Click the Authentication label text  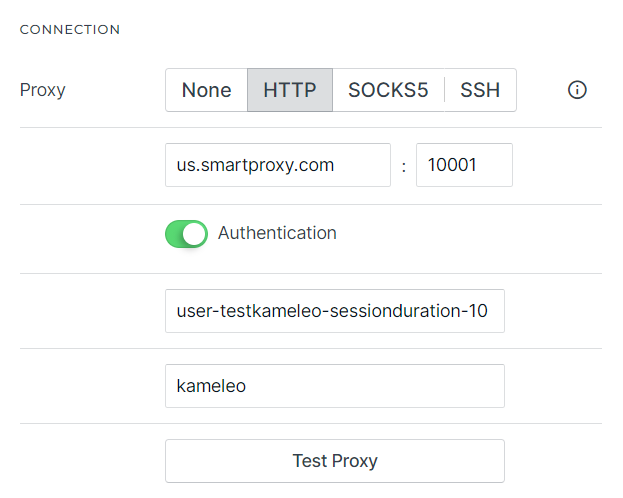click(x=277, y=233)
